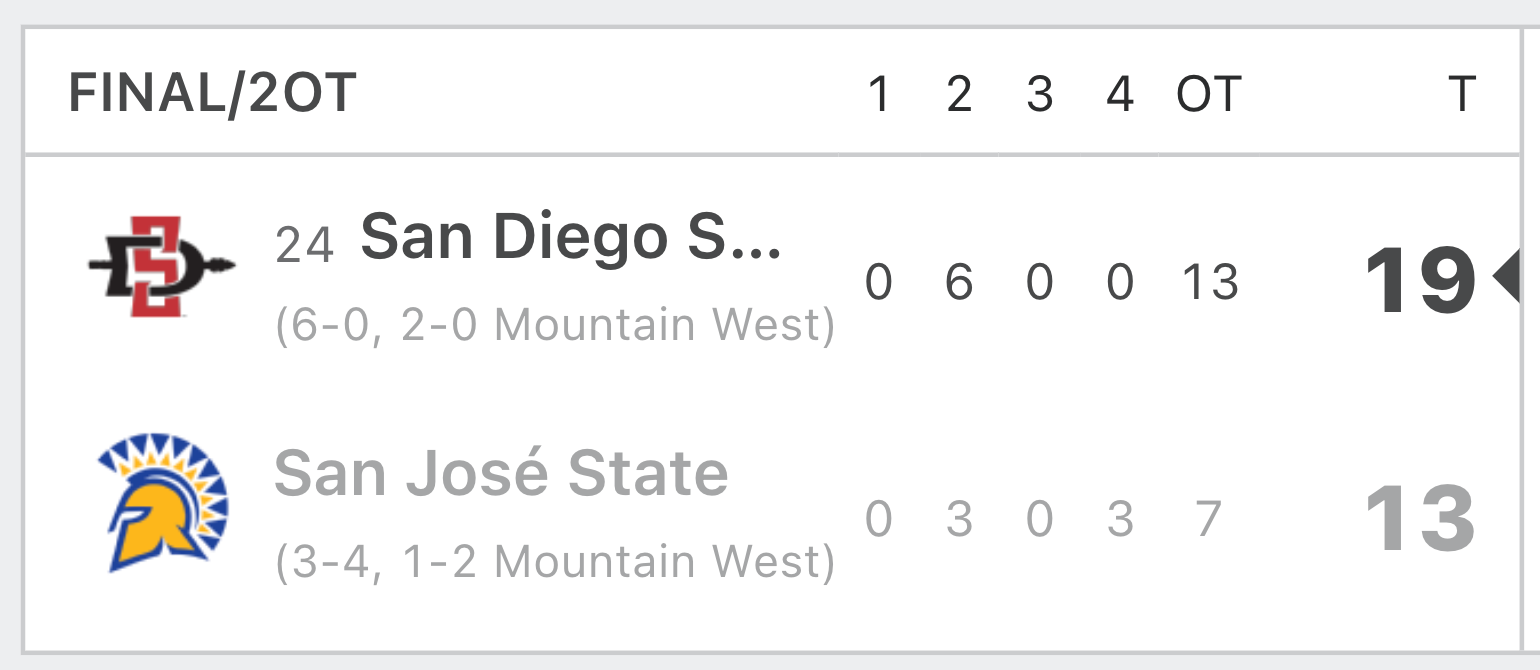This screenshot has width=1540, height=670.
Task: Open the San Diego S... team name
Action: [571, 238]
